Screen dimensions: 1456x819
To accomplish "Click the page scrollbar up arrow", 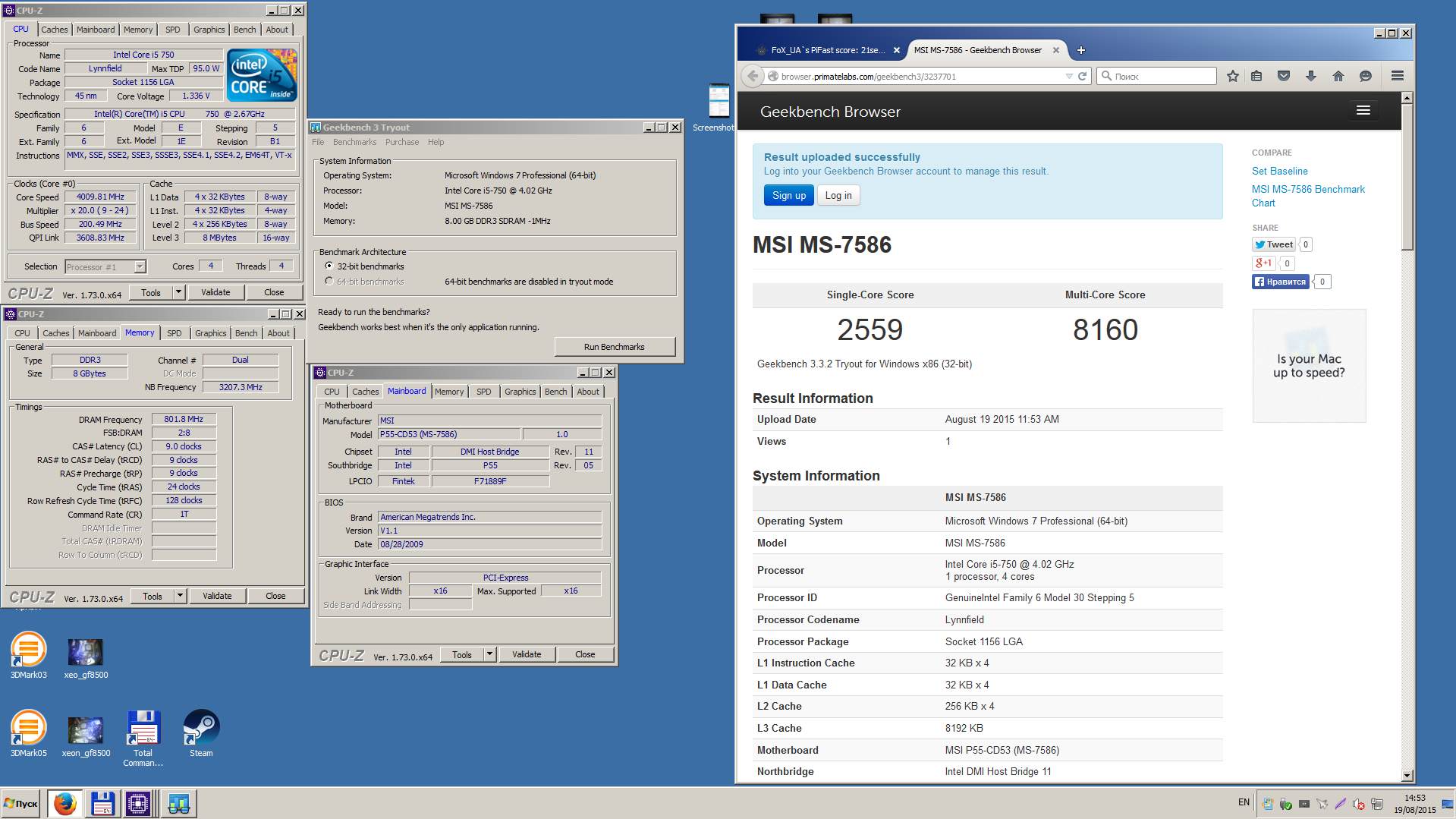I will point(1407,98).
